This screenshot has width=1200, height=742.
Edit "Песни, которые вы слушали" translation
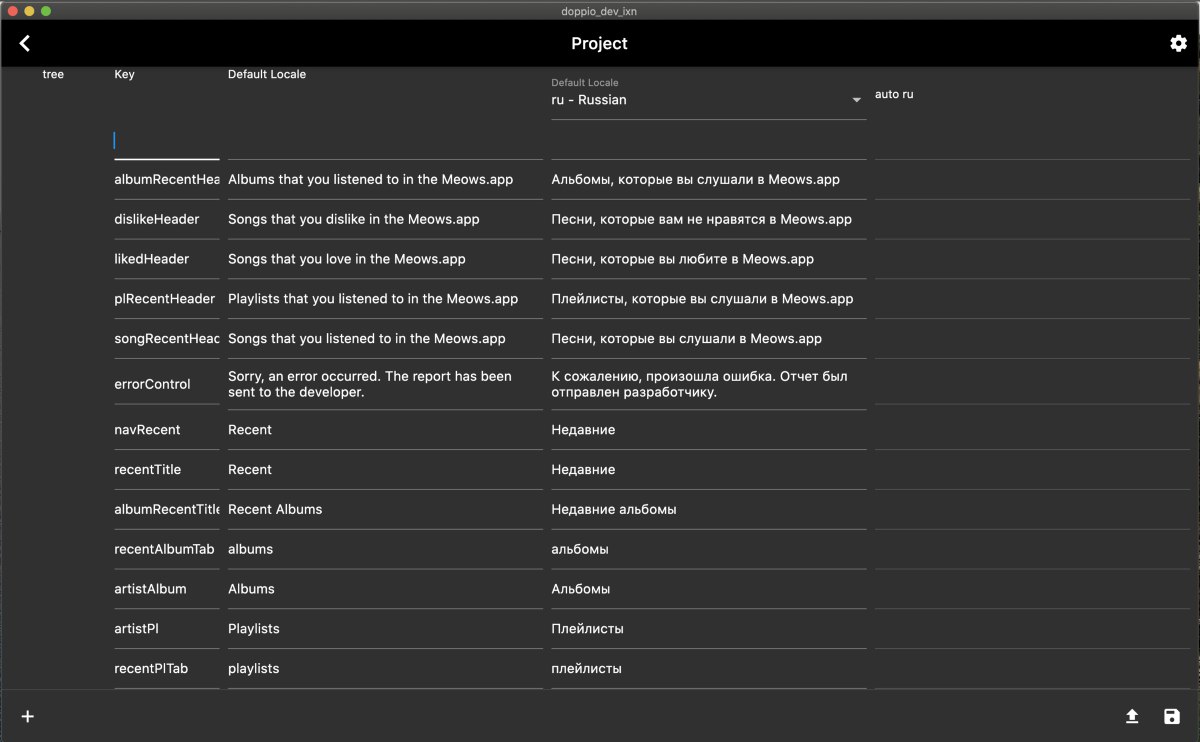[709, 339]
